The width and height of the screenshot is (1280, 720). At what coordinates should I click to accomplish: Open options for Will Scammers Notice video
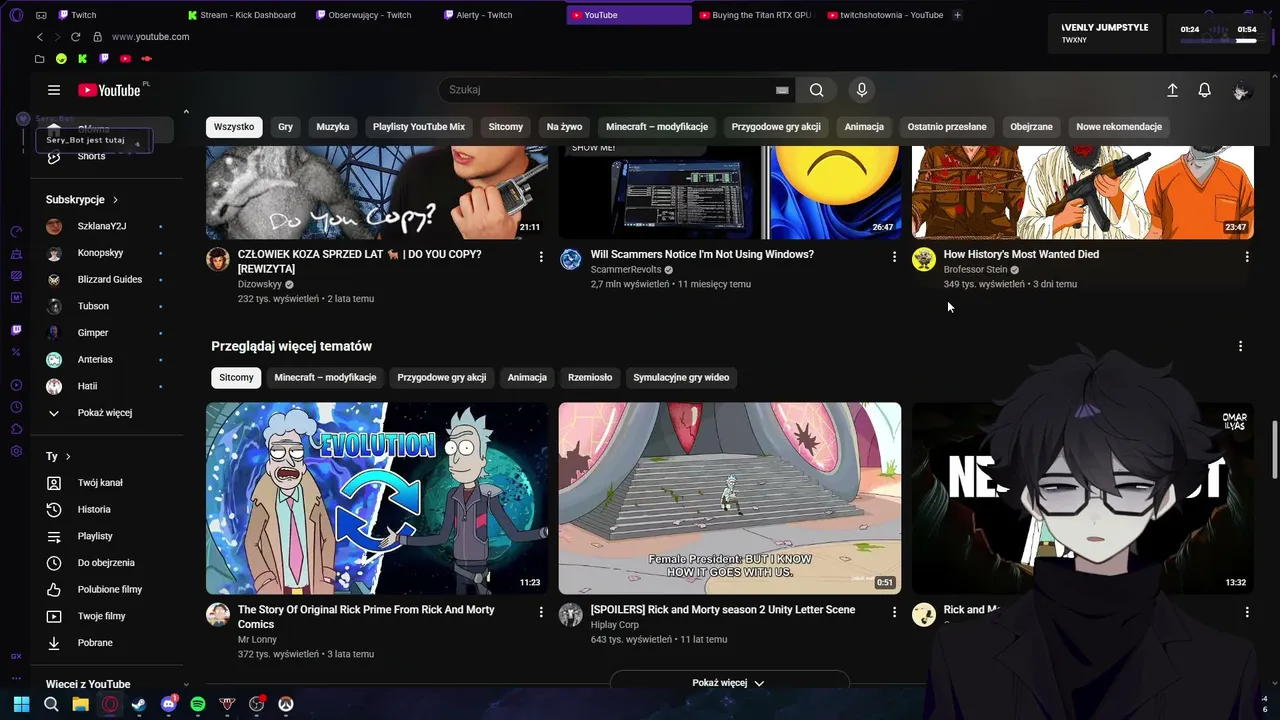894,257
